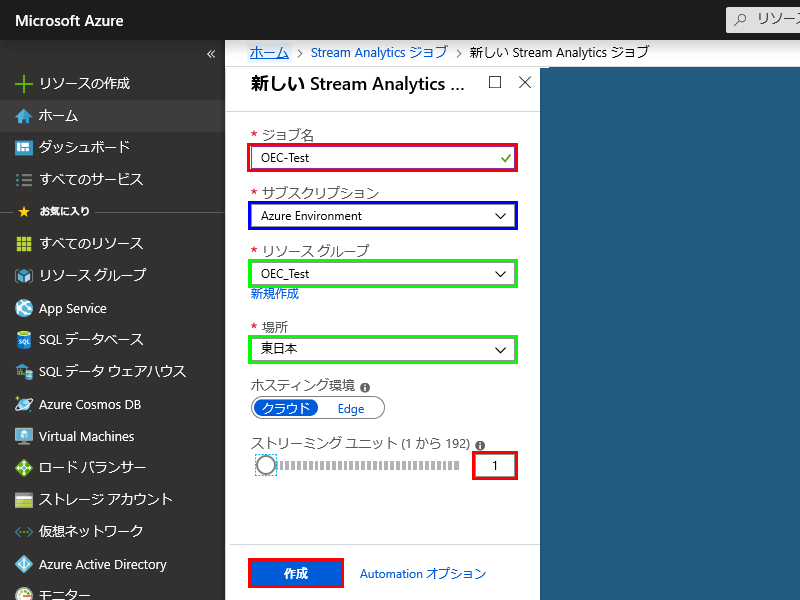This screenshot has height=600, width=800.
Task: Click the ジョブ名 input field
Action: coord(383,158)
